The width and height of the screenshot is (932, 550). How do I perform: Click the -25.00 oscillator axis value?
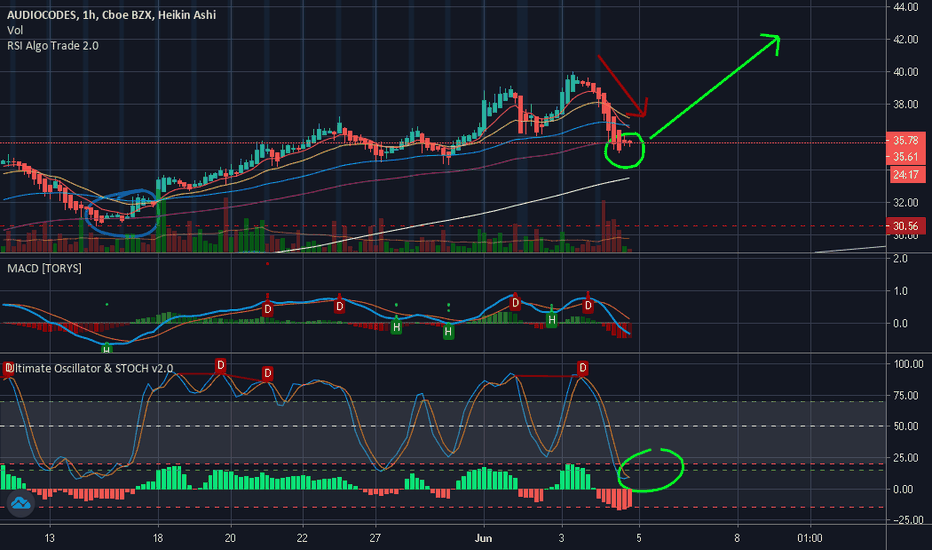click(x=909, y=520)
